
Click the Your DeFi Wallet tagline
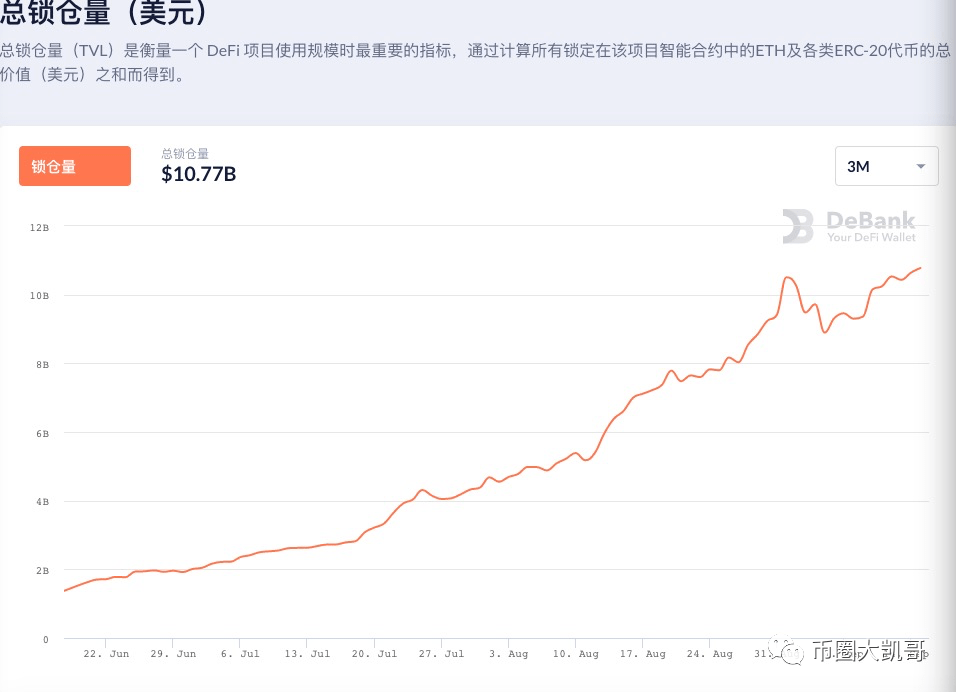(871, 237)
